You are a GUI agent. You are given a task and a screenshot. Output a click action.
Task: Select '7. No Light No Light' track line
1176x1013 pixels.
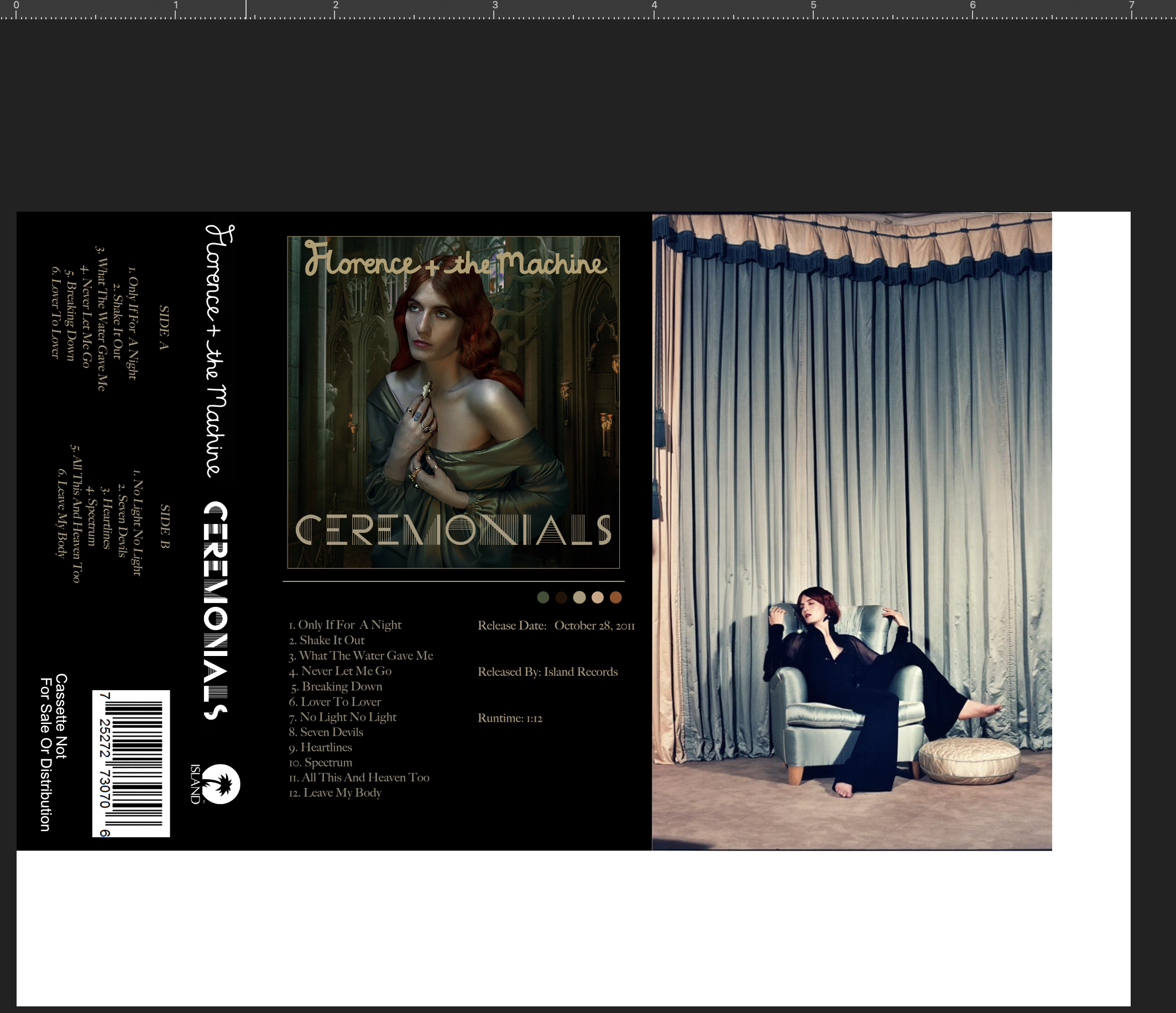pyautogui.click(x=343, y=717)
